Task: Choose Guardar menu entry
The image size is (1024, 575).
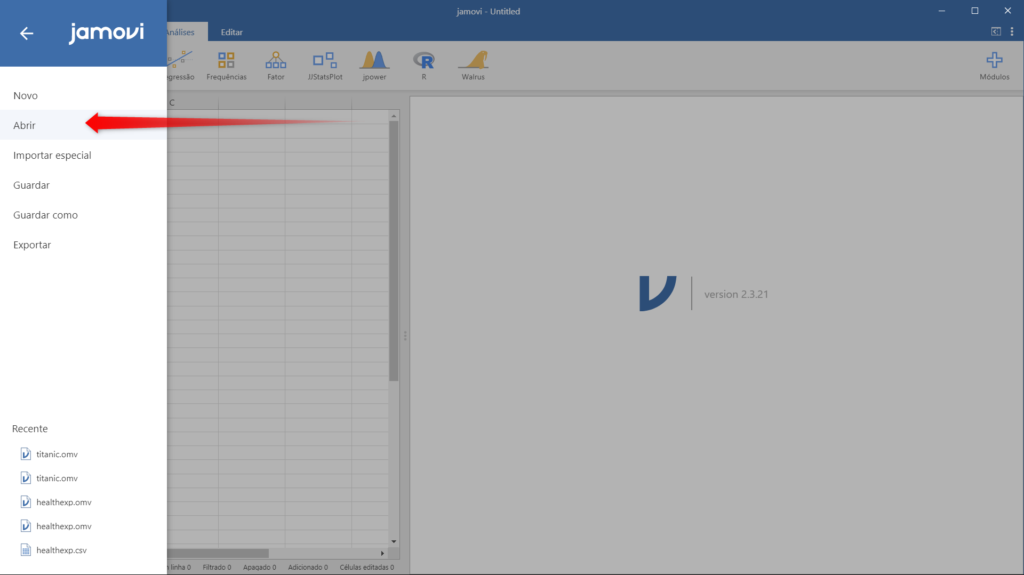Action: (84, 185)
